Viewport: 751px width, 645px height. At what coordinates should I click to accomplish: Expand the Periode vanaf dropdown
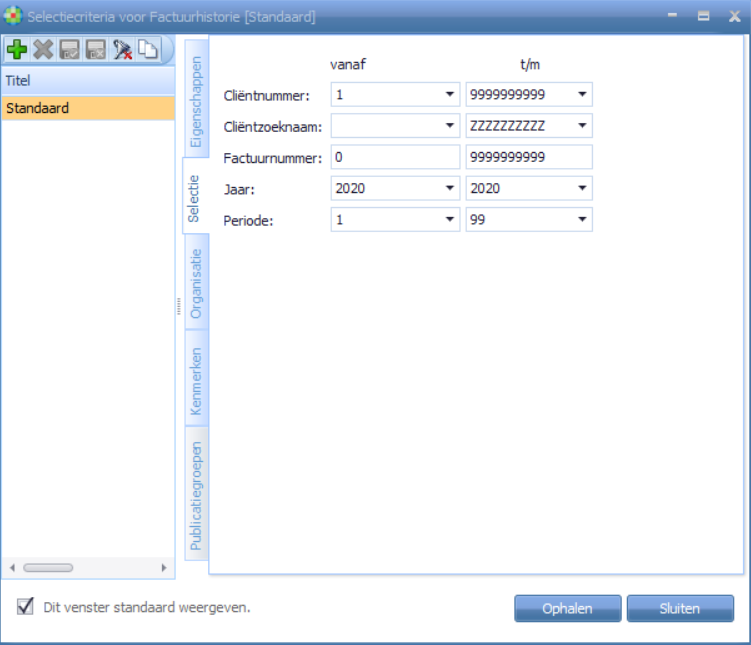click(449, 220)
